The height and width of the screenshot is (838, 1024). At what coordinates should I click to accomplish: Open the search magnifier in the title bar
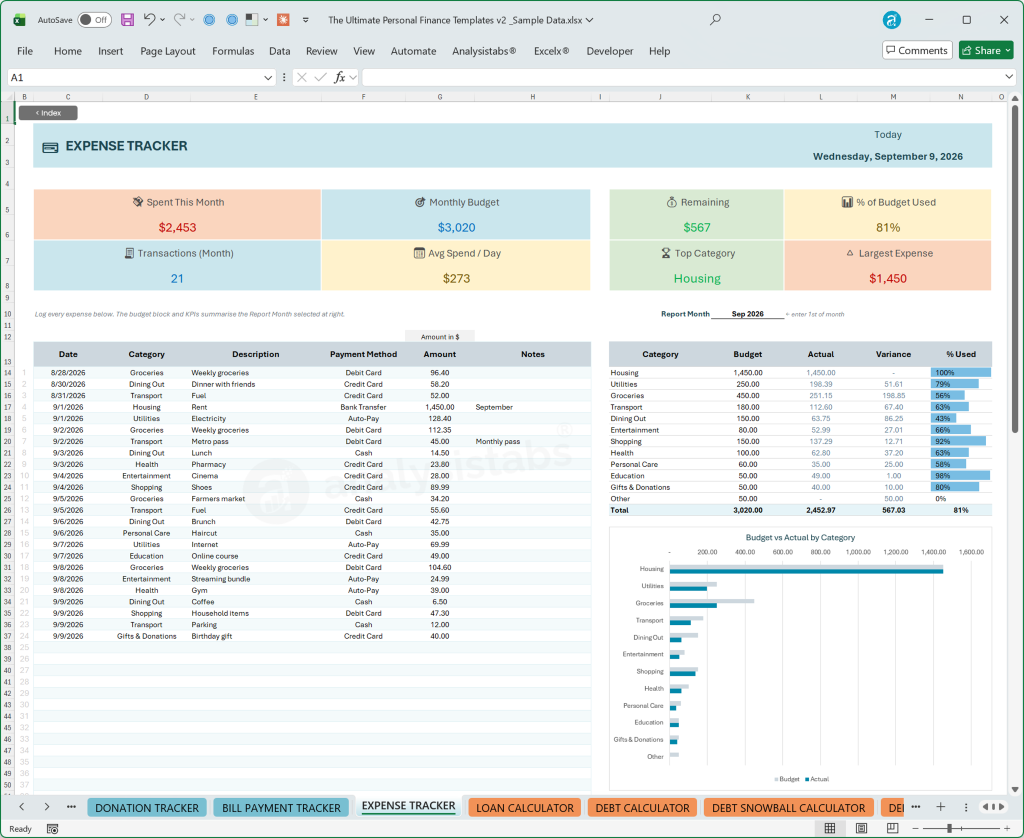click(x=715, y=20)
